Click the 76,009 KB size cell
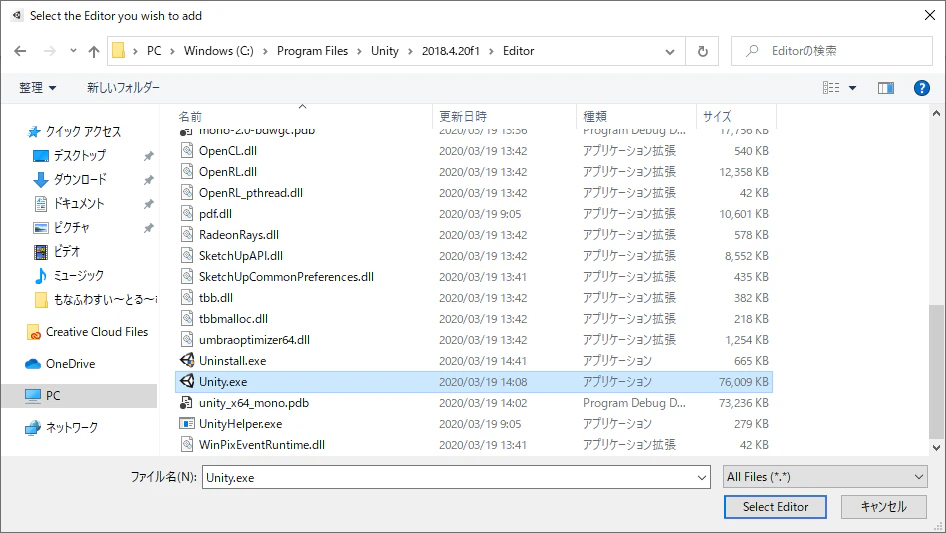Screen dimensions: 946x533 (743, 382)
